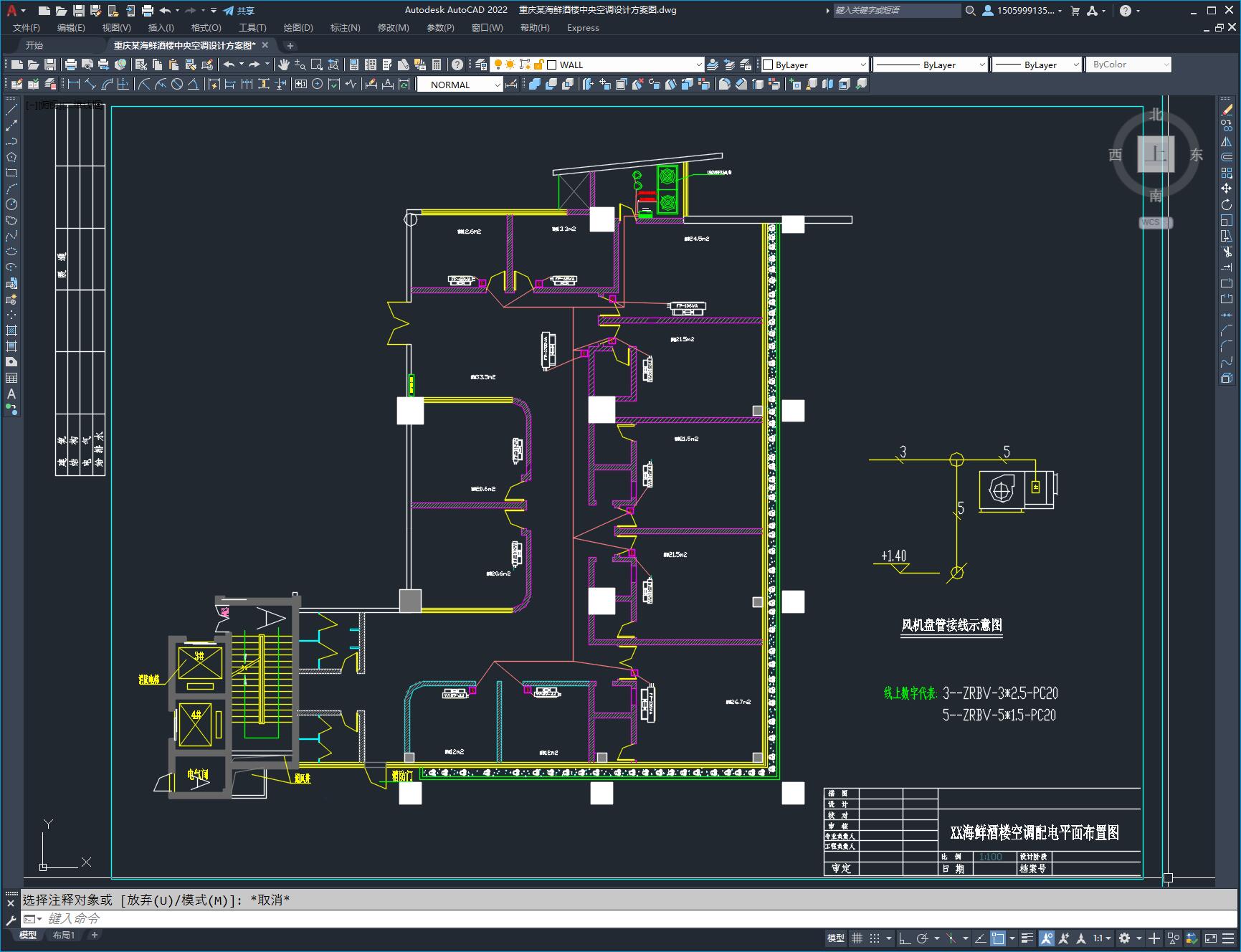This screenshot has height=952, width=1241.
Task: Open the ByColor plot style dropdown
Action: [x=1166, y=65]
